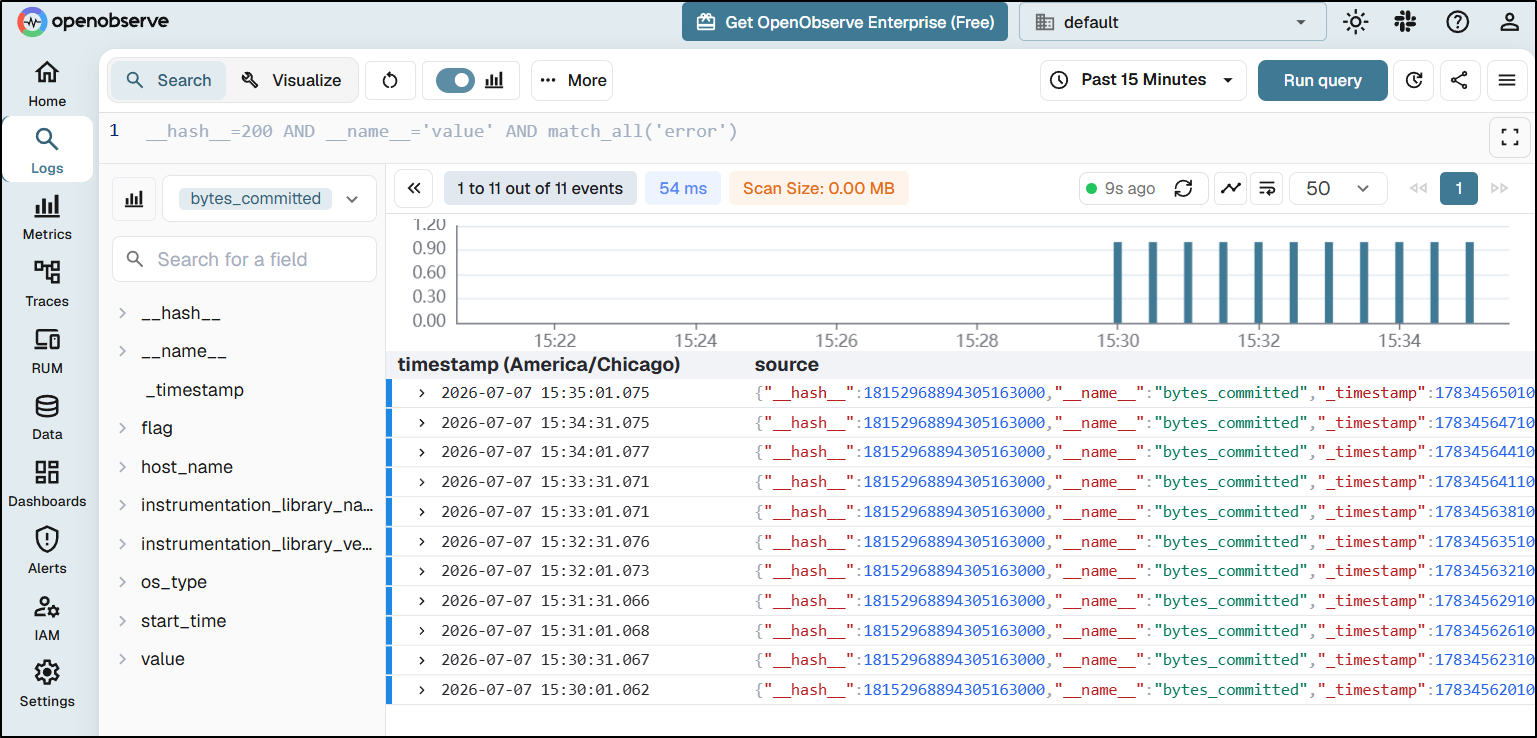
Task: Expand the 15:35:01.075 log row
Action: 422,393
